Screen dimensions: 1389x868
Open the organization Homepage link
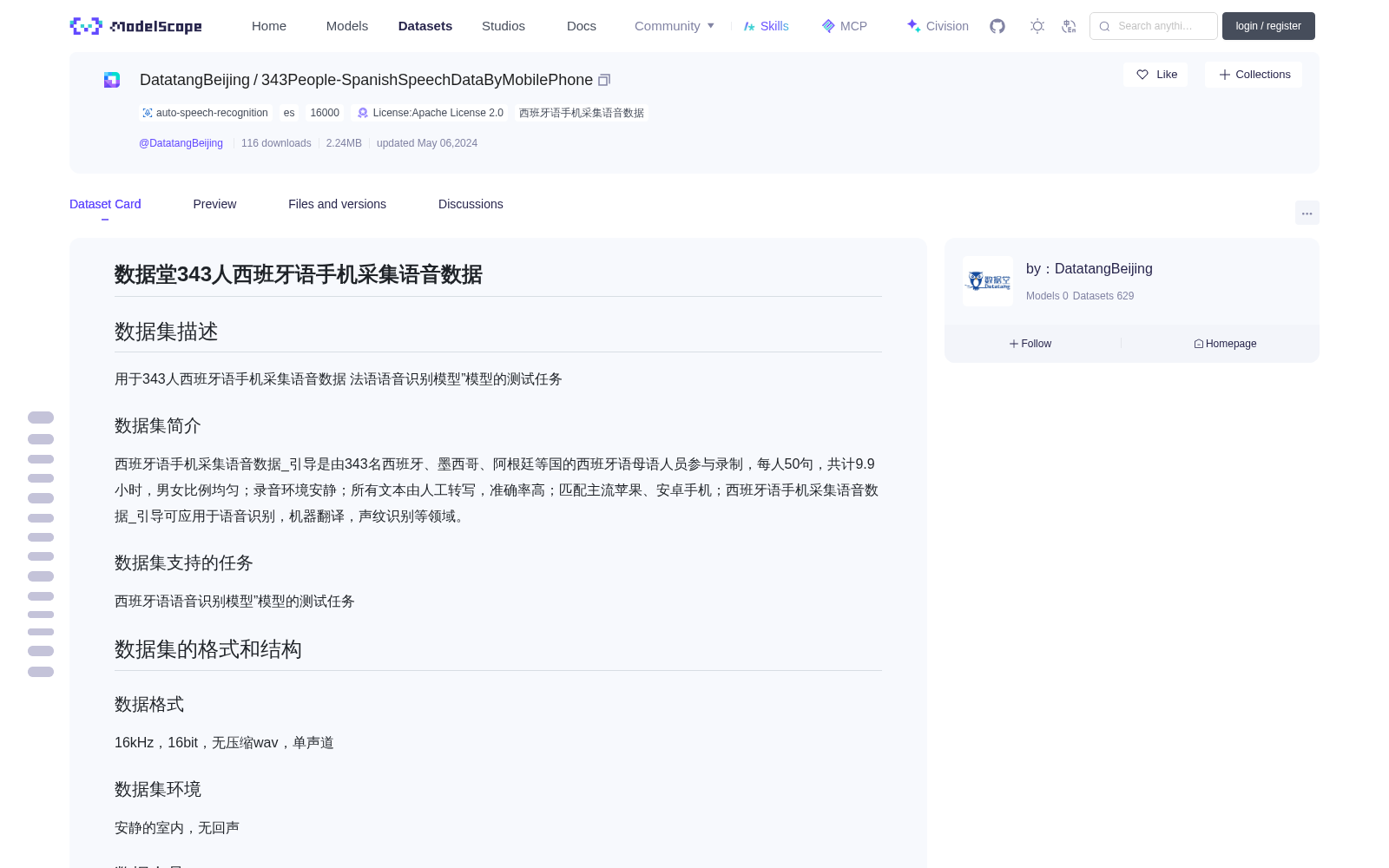1225,344
